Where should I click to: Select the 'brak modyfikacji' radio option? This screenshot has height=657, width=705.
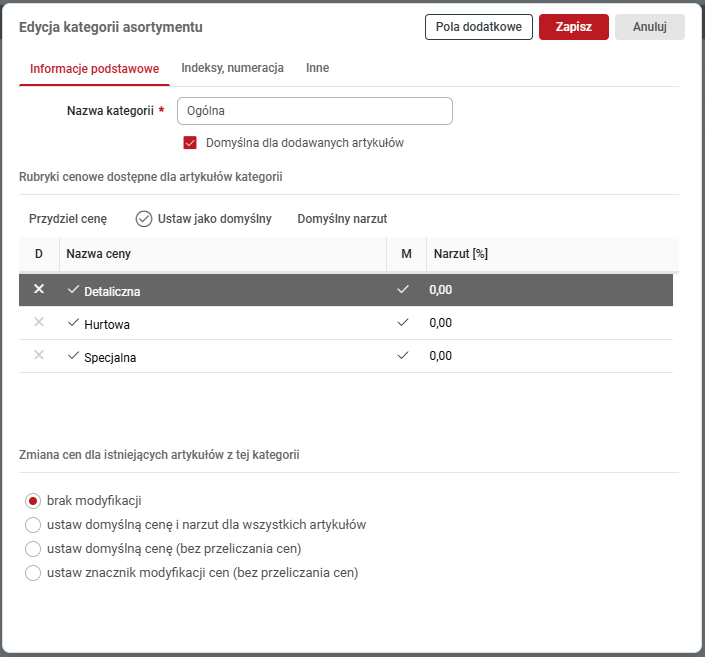pos(33,501)
